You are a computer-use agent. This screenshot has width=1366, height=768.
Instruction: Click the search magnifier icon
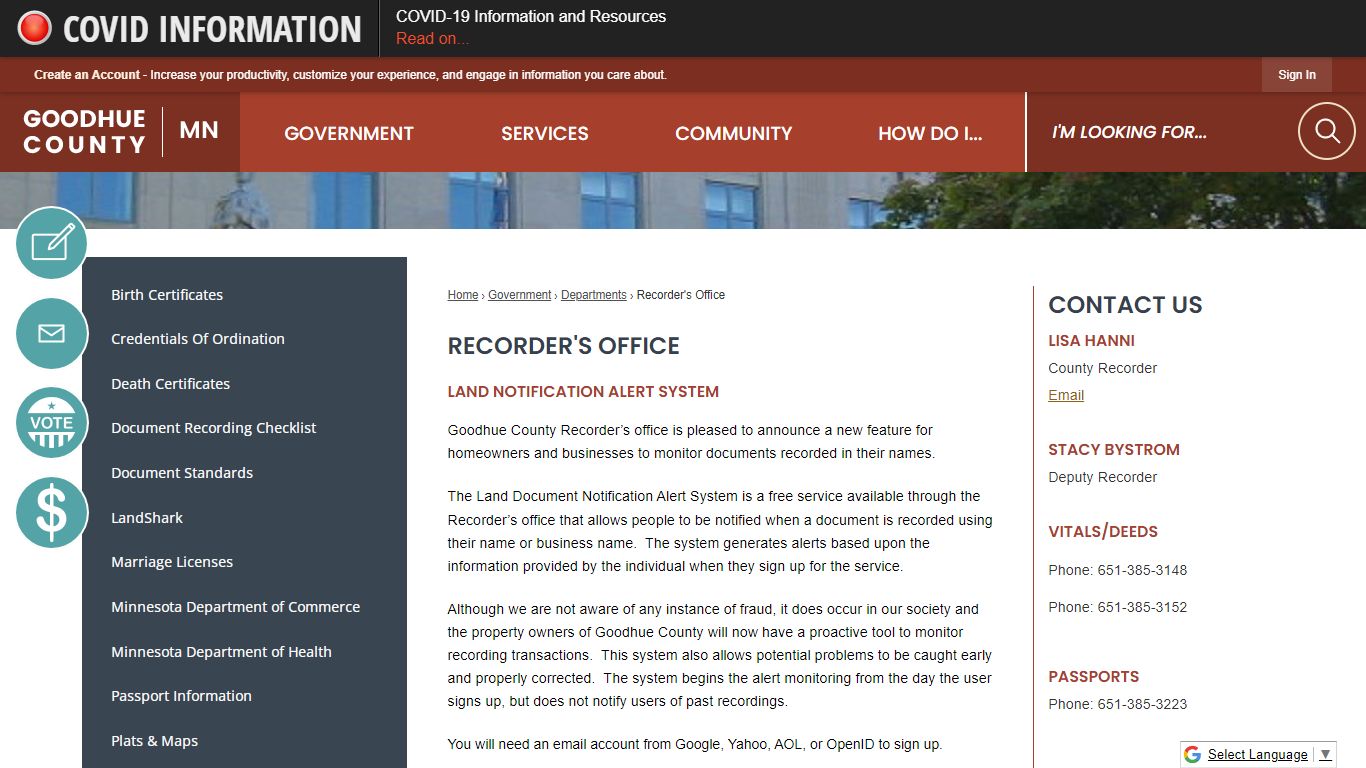1327,131
